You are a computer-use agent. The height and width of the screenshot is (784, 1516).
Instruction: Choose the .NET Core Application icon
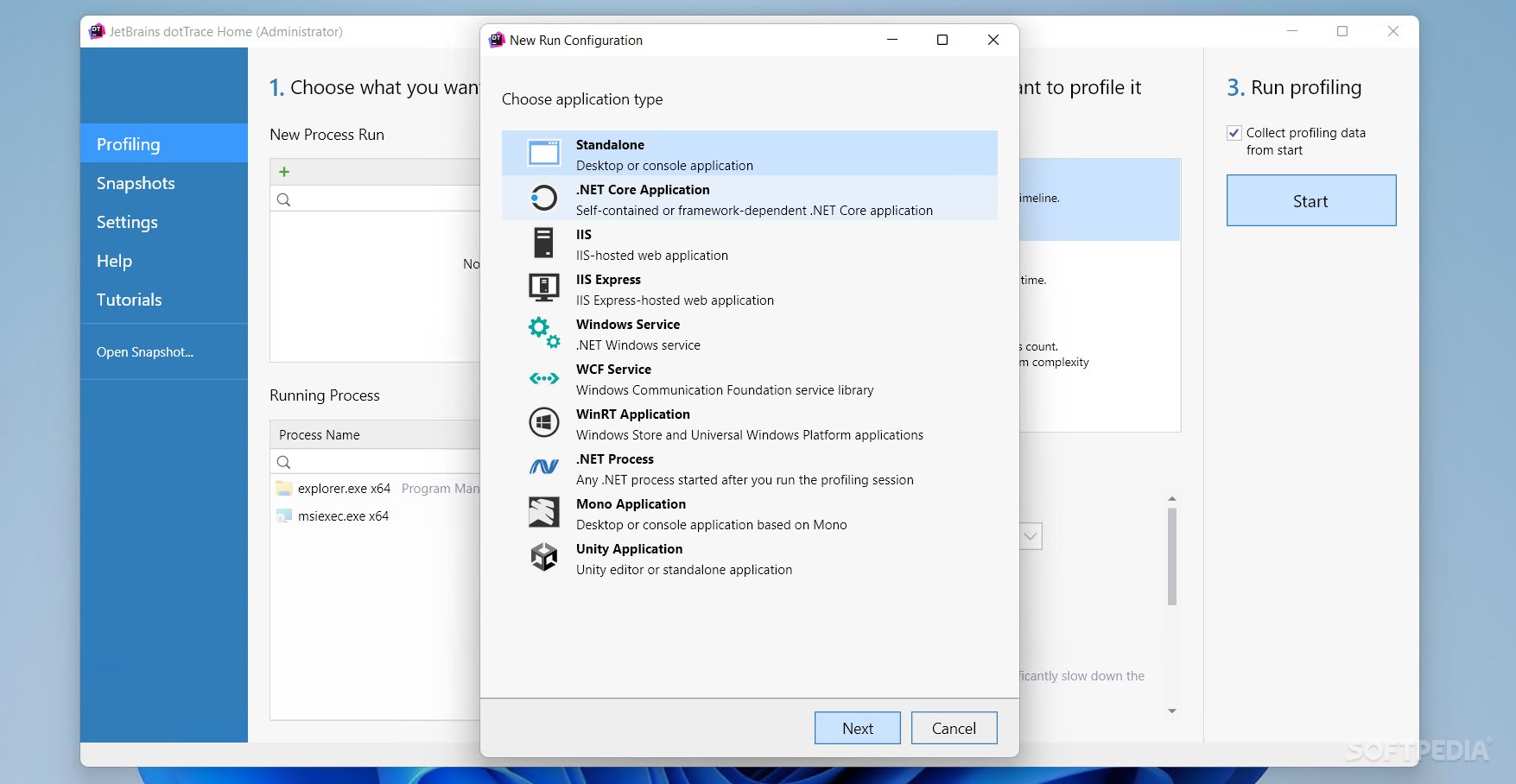pos(544,199)
